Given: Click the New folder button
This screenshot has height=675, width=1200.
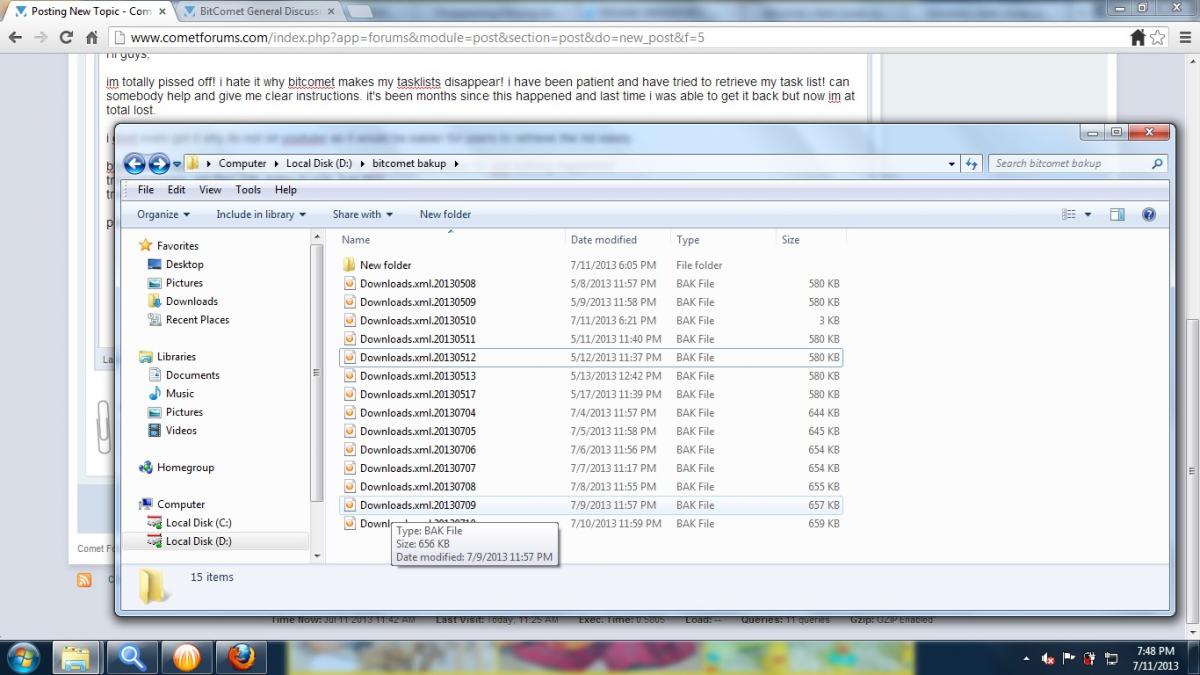Looking at the screenshot, I should point(445,214).
